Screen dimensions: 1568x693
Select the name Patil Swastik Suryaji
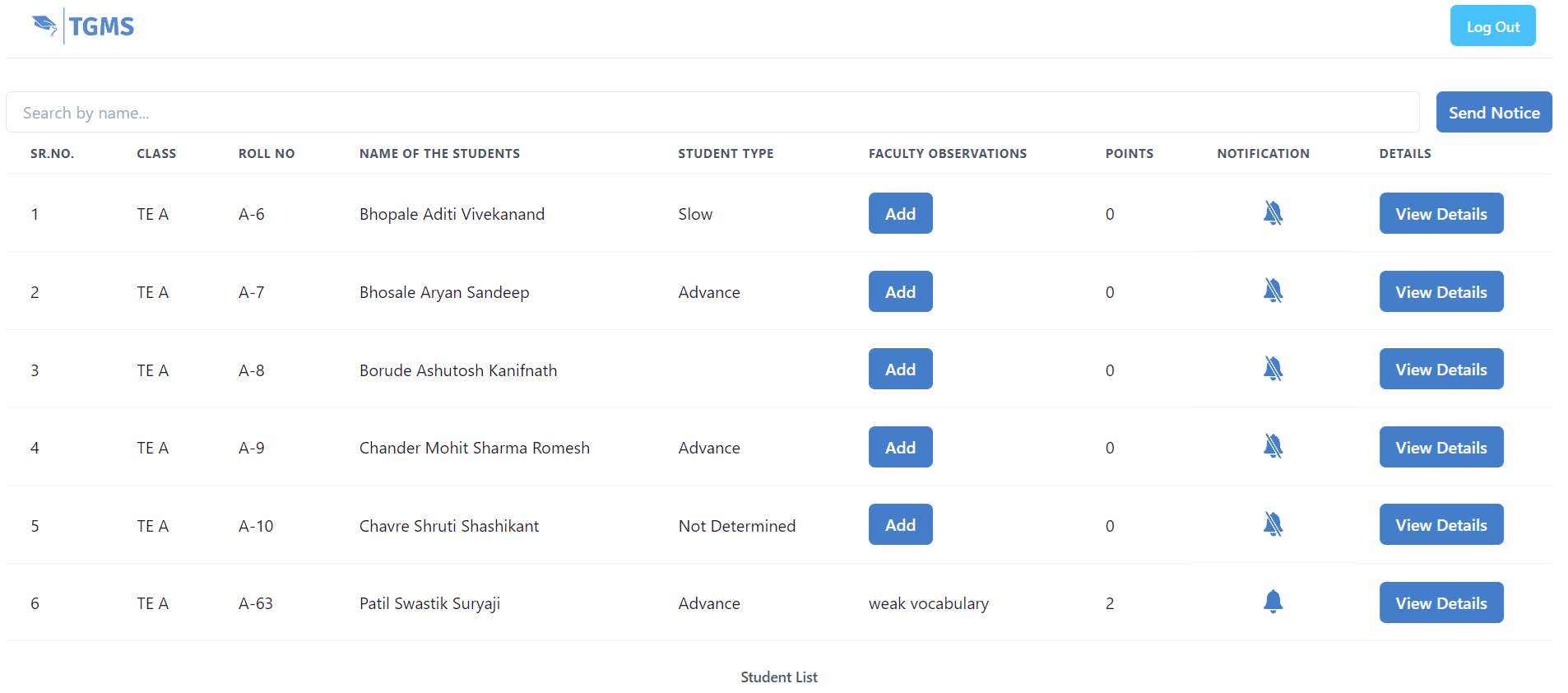click(429, 603)
